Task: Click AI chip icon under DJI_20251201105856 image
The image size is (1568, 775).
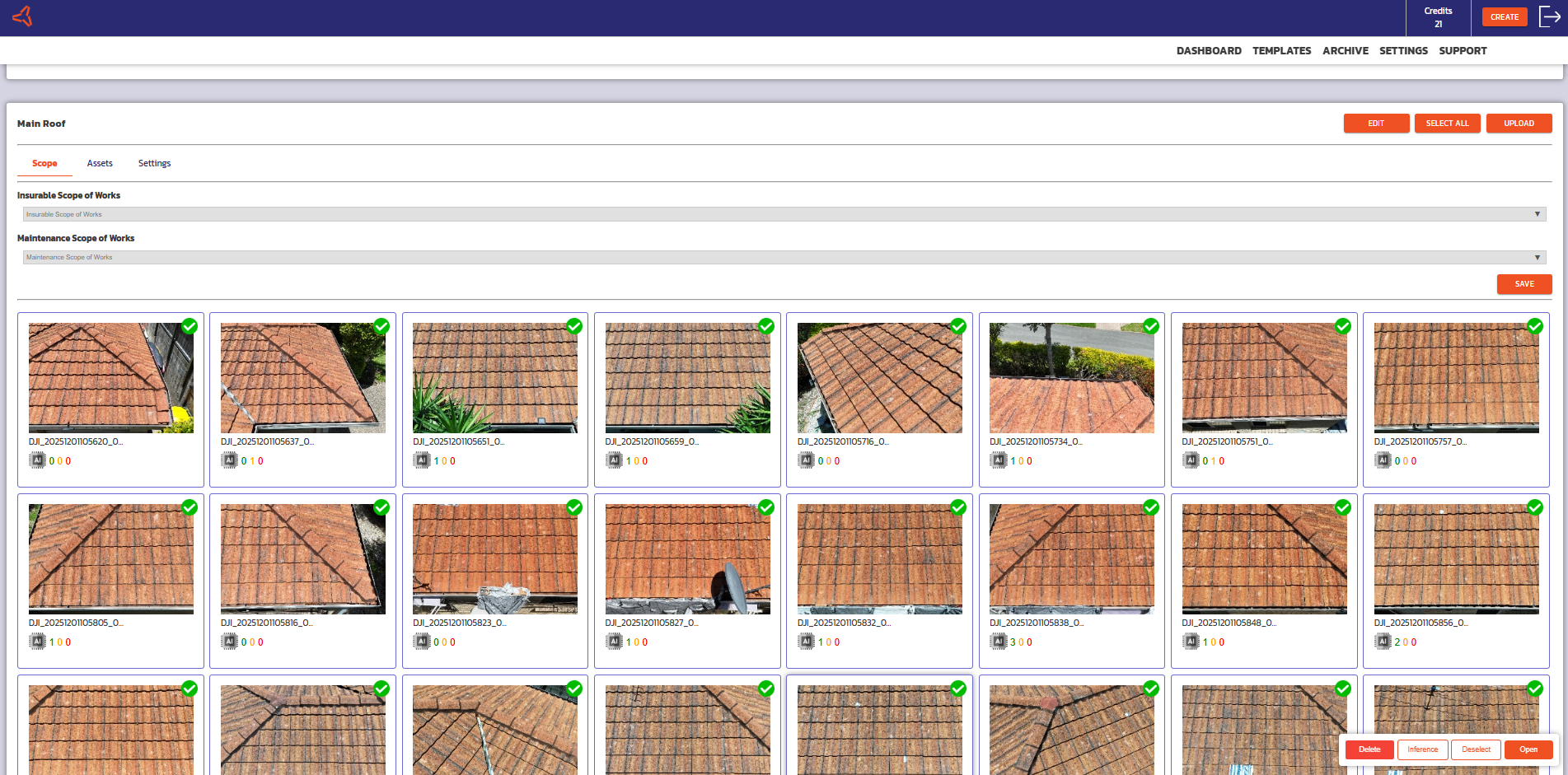Action: click(x=1383, y=642)
